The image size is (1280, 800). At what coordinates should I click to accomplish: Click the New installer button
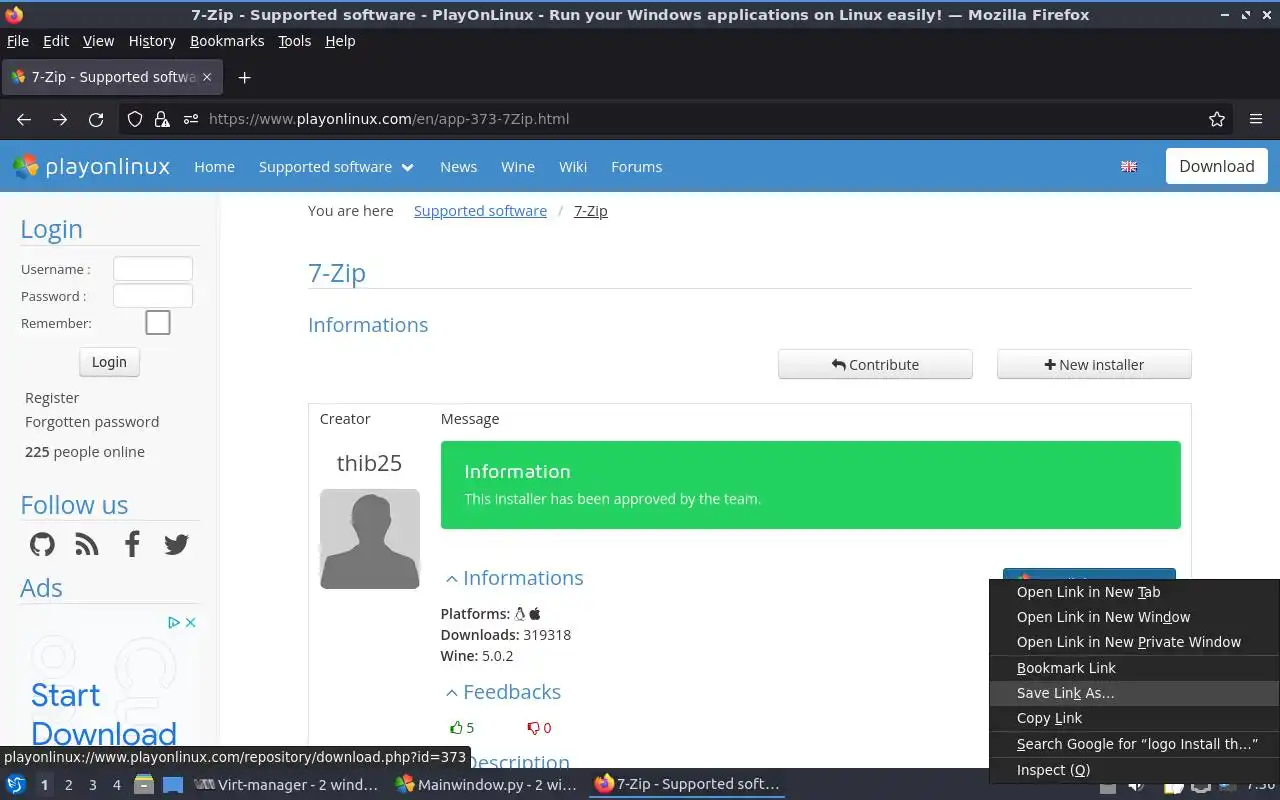[1094, 365]
